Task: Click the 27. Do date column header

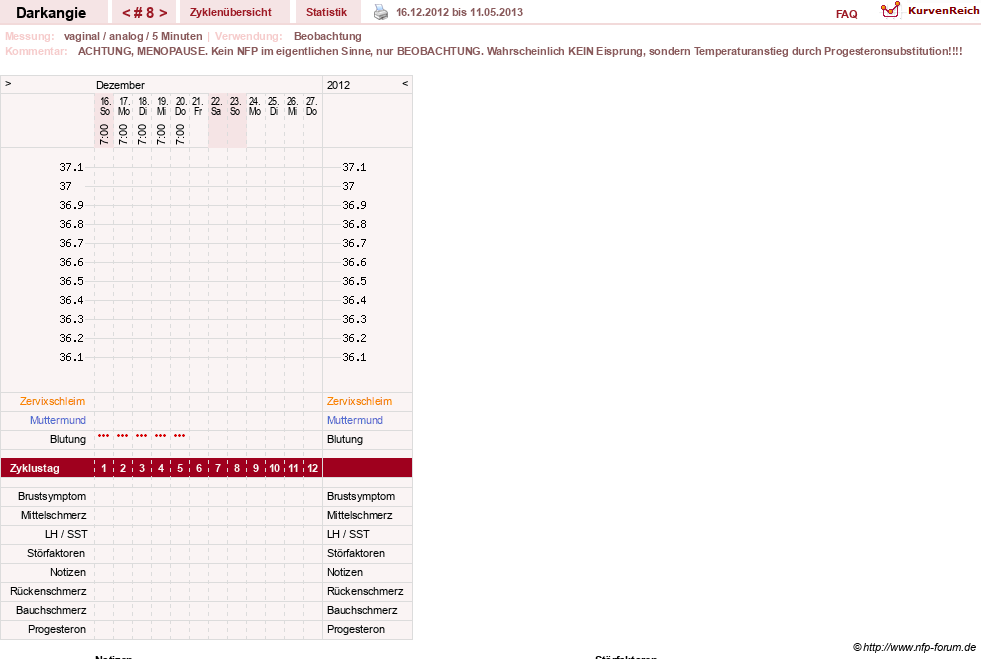Action: [x=312, y=106]
